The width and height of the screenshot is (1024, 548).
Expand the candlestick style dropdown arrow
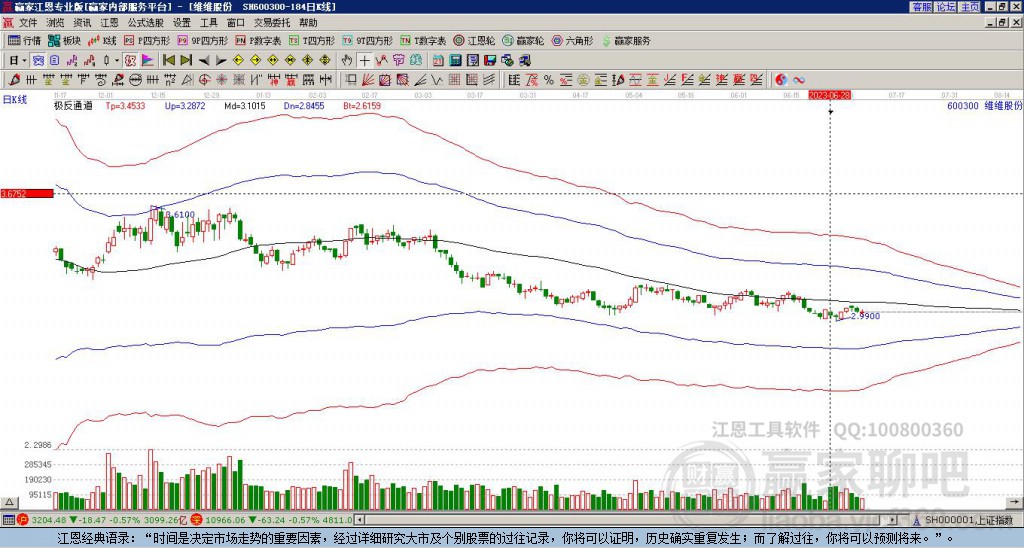click(x=117, y=61)
